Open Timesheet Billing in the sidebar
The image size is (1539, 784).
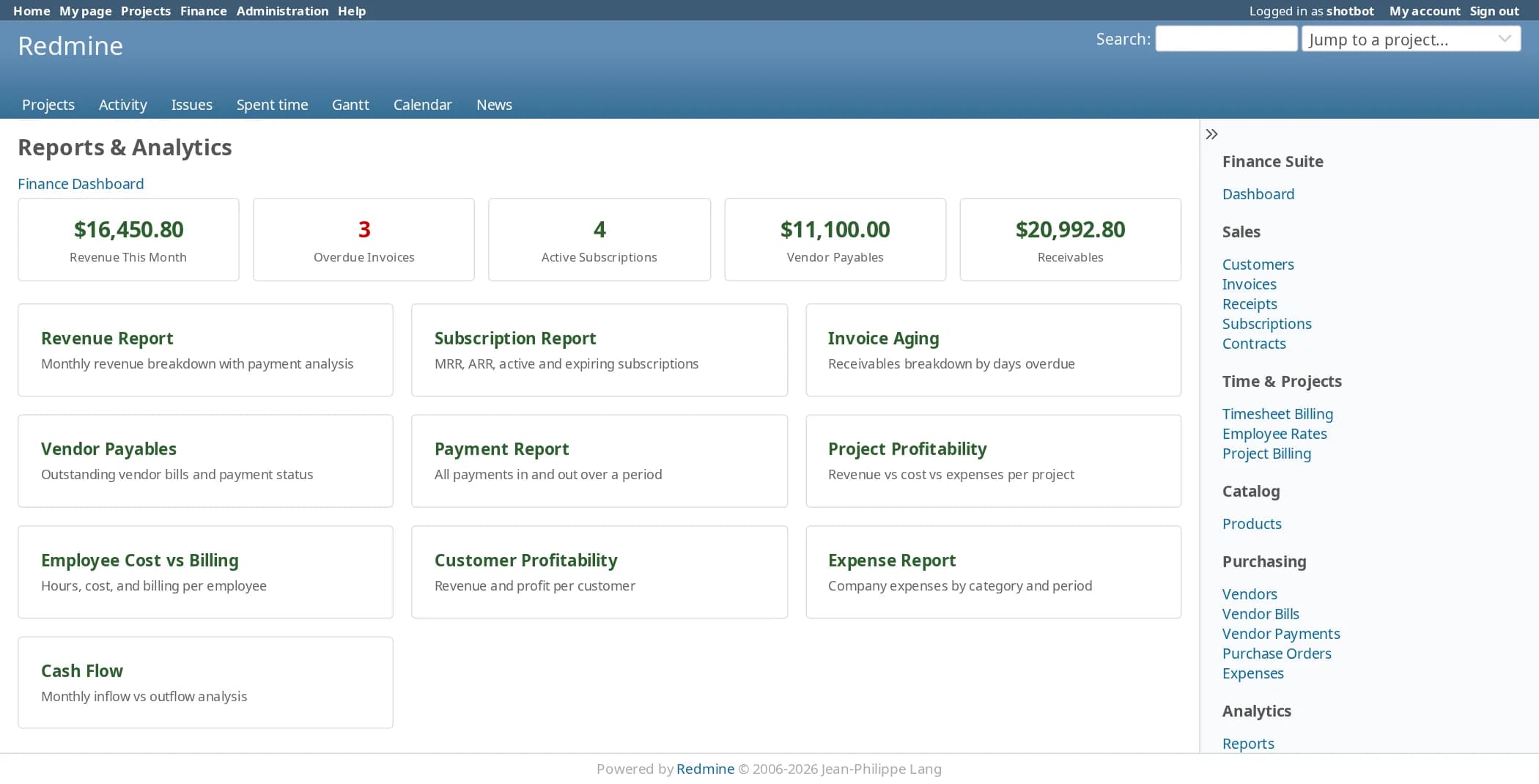tap(1277, 414)
